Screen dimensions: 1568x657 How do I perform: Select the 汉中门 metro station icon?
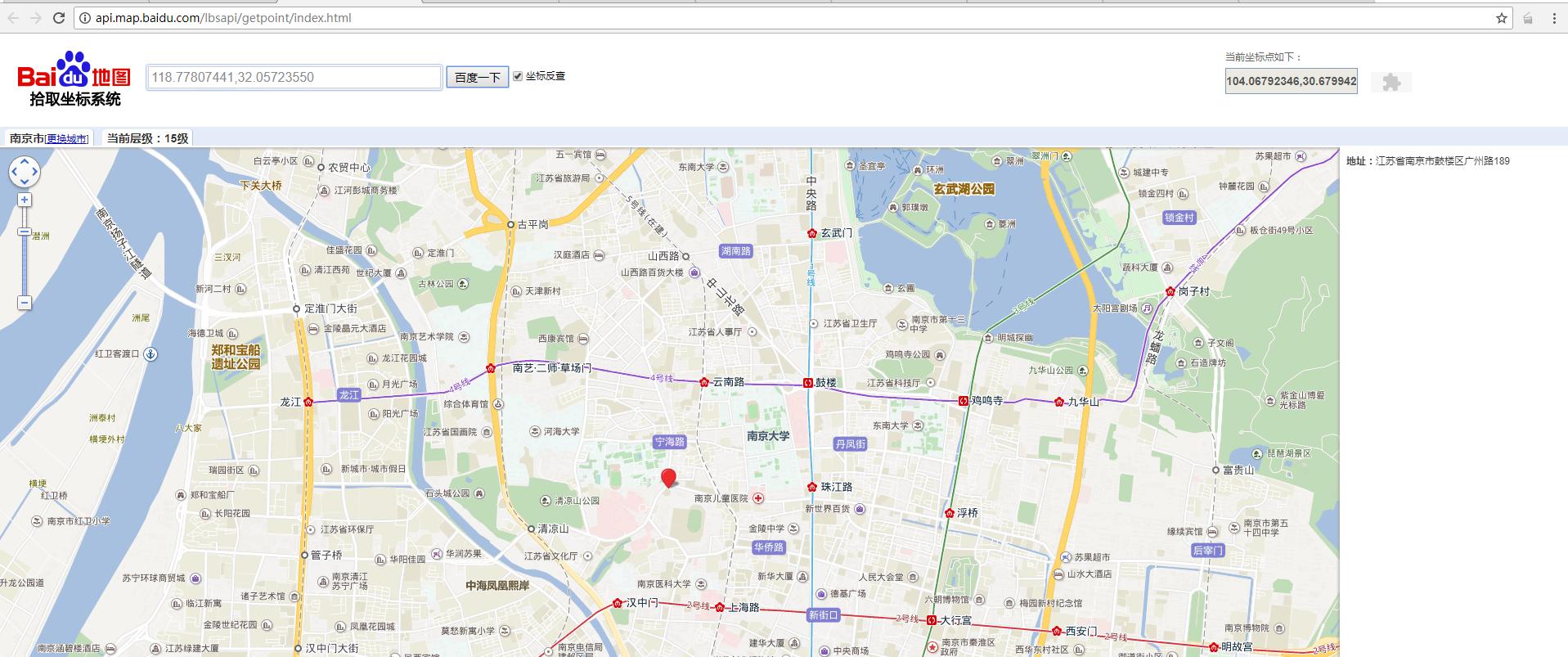(x=617, y=603)
